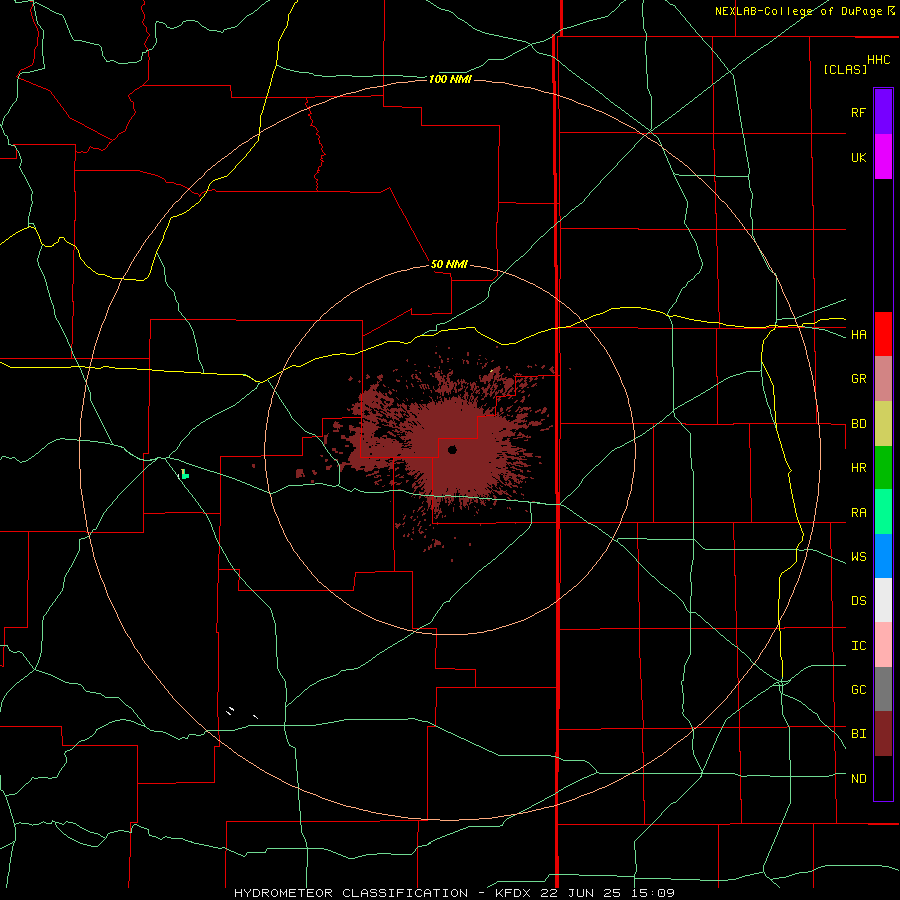Click the RA legend label
This screenshot has width=900, height=900.
(858, 513)
